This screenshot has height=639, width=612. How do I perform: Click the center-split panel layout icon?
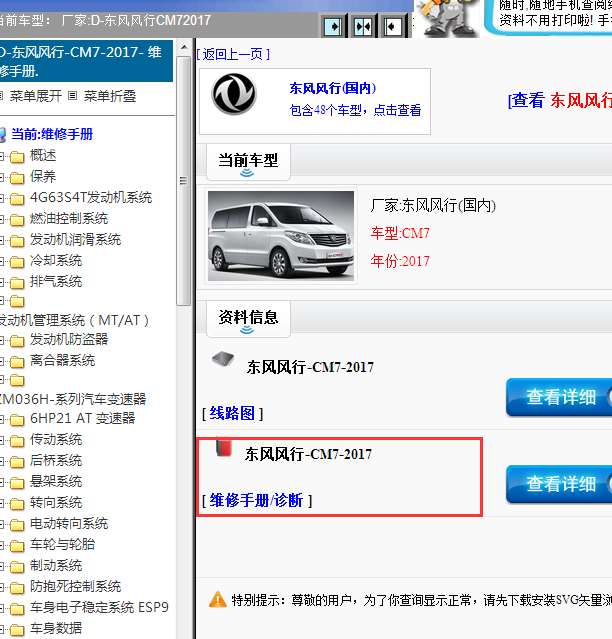pyautogui.click(x=363, y=26)
